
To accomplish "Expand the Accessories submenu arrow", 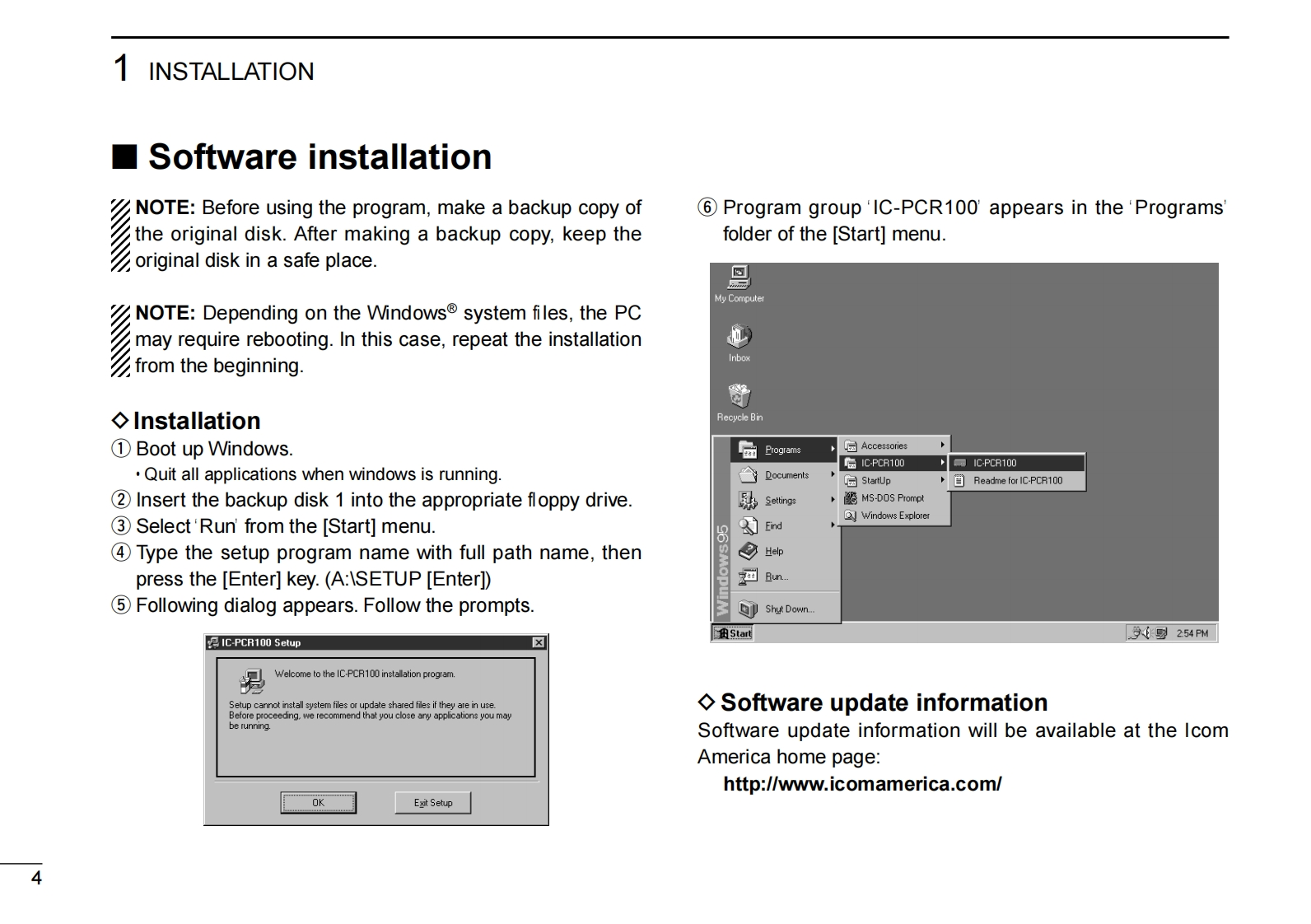I will (x=942, y=446).
